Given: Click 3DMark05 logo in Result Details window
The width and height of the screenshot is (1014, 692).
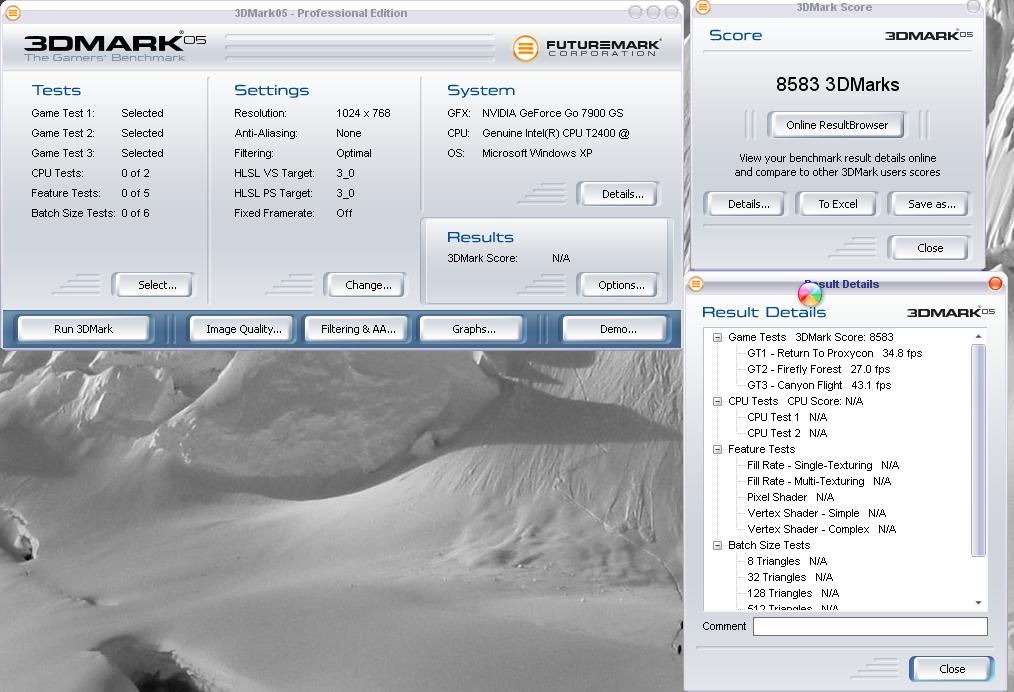Looking at the screenshot, I should click(x=951, y=312).
